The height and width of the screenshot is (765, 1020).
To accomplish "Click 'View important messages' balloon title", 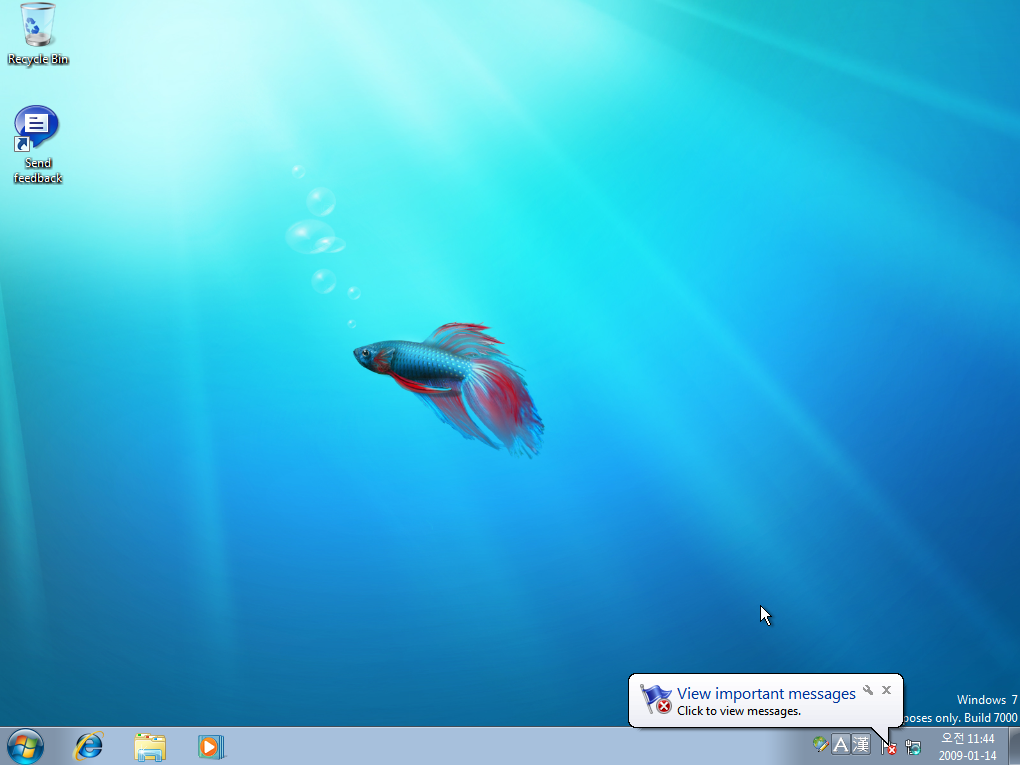I will [766, 693].
